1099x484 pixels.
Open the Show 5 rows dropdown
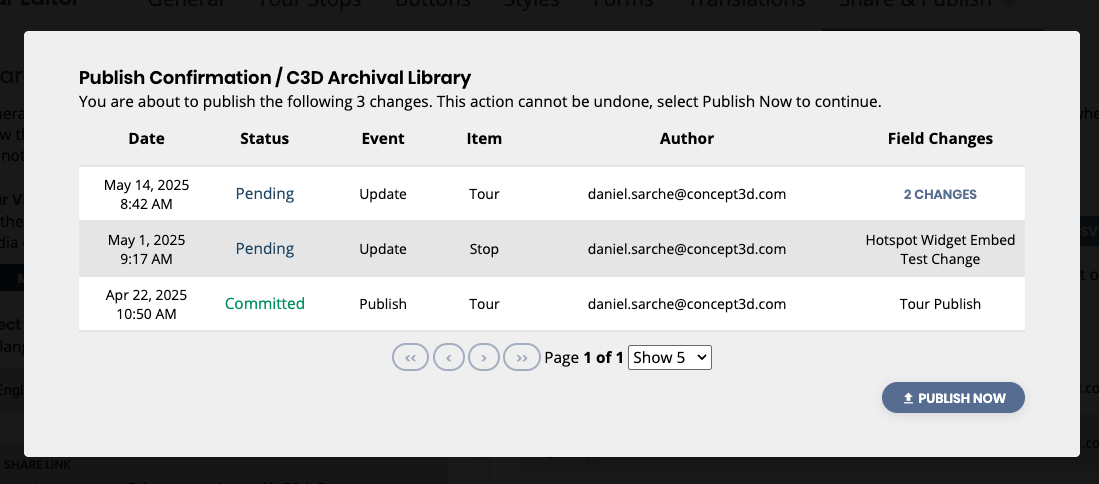point(669,357)
